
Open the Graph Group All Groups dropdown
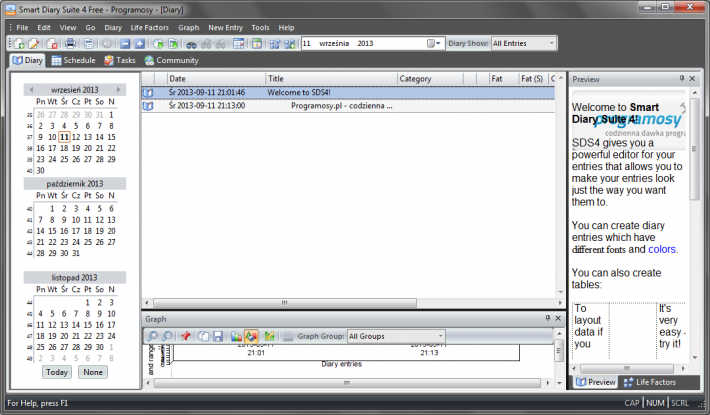coord(440,336)
